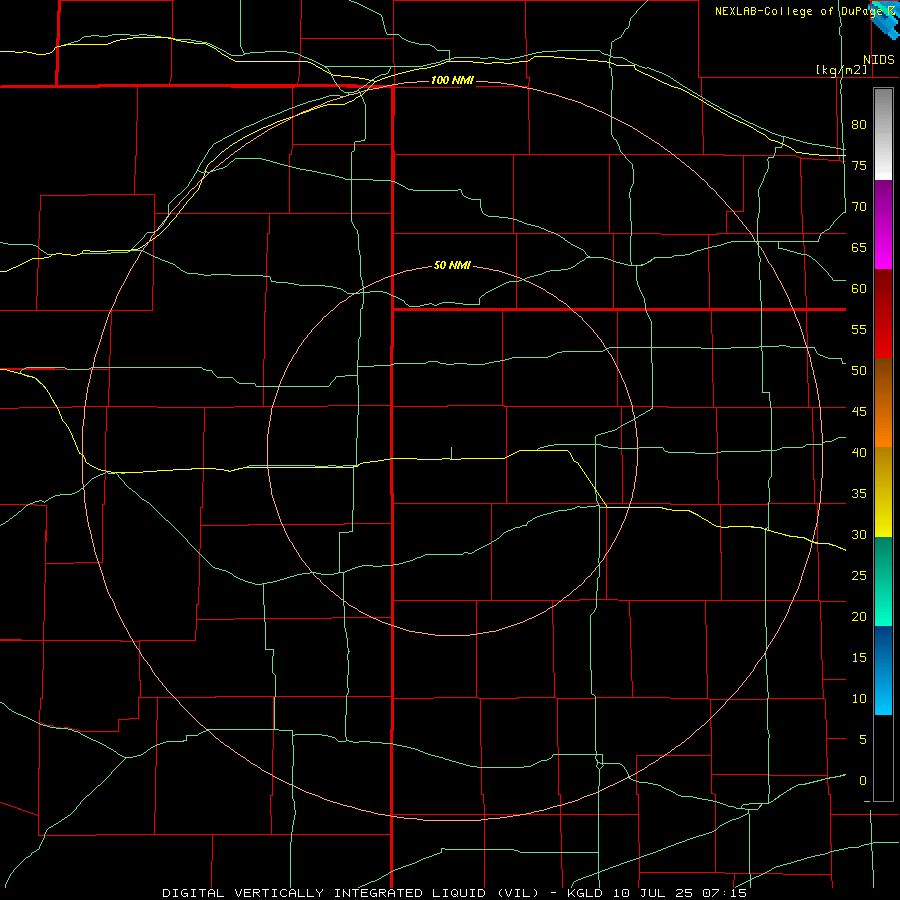Click the [kg/m2] units label
Image resolution: width=900 pixels, height=900 pixels.
[841, 69]
